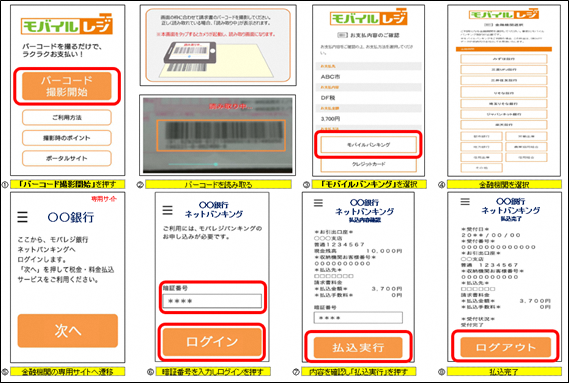The height and width of the screenshot is (383, 569).
Task: Focus the 暗証番号 field above ログイン
Action: pos(212,301)
